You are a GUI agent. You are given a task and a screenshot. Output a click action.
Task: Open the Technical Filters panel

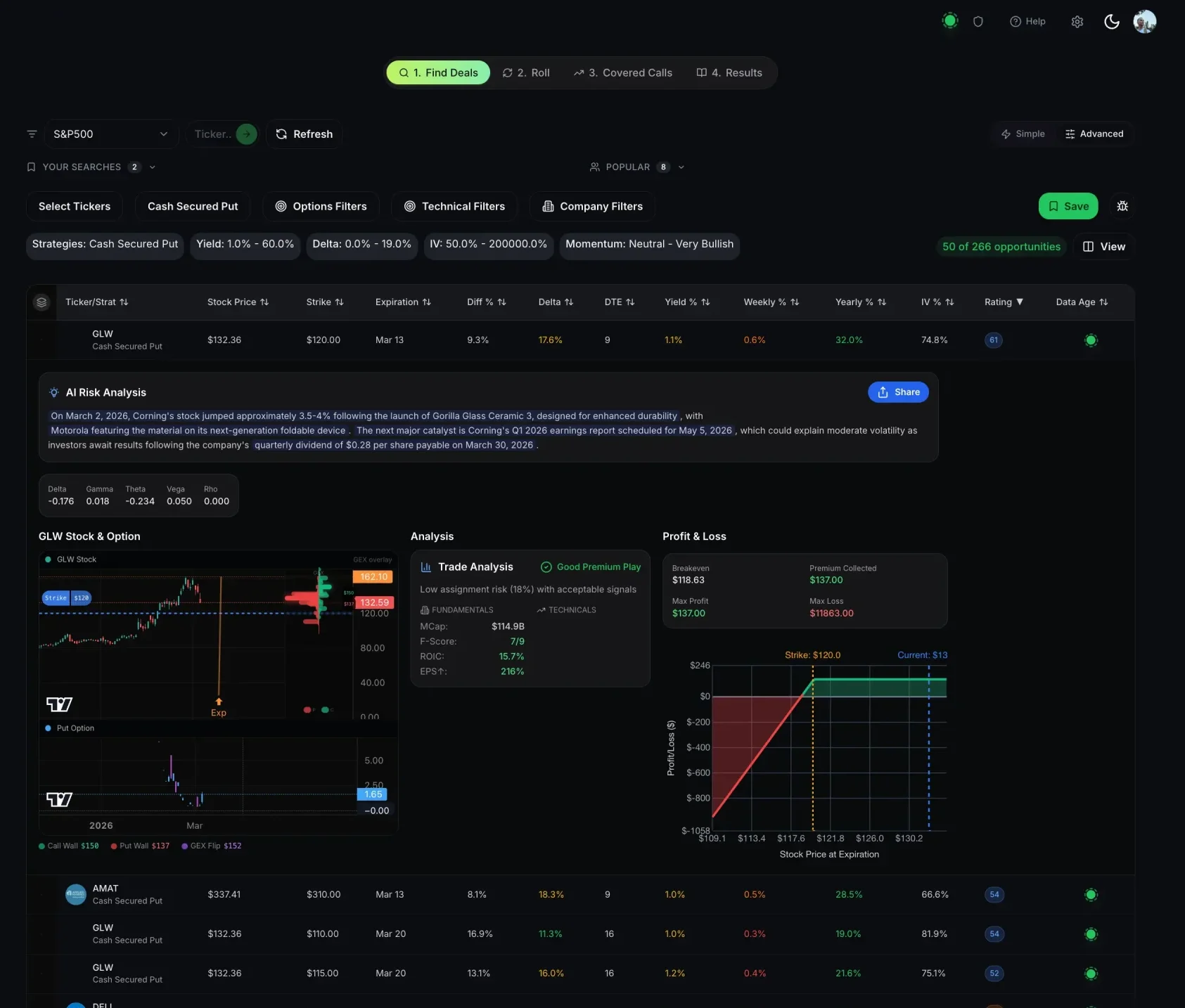tap(454, 206)
